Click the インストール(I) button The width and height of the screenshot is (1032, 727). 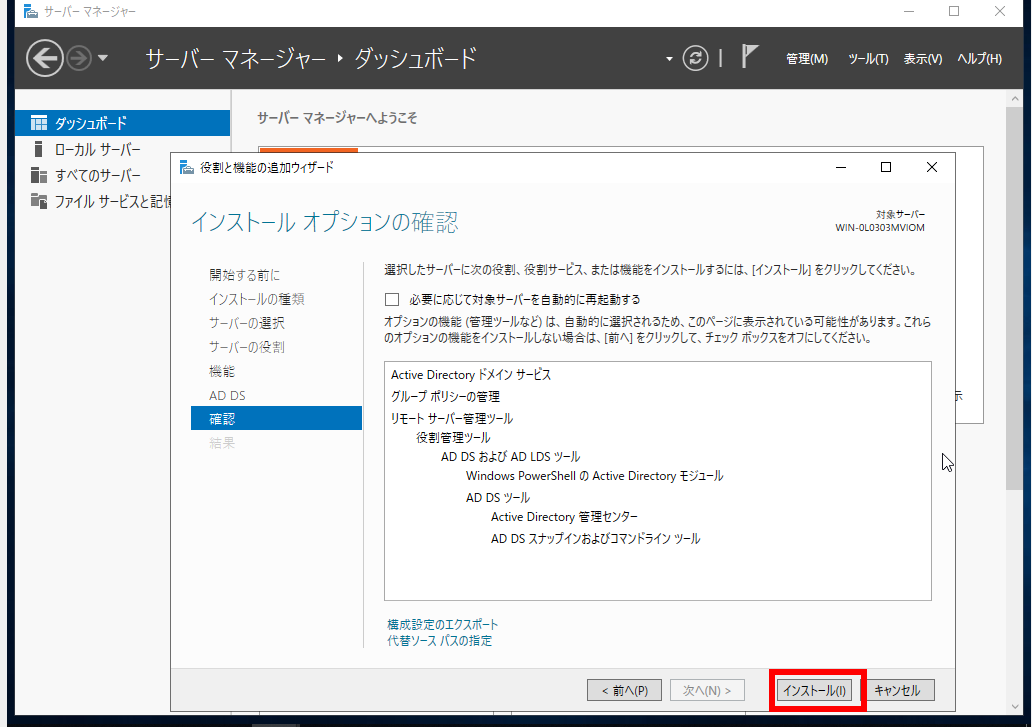pos(814,690)
